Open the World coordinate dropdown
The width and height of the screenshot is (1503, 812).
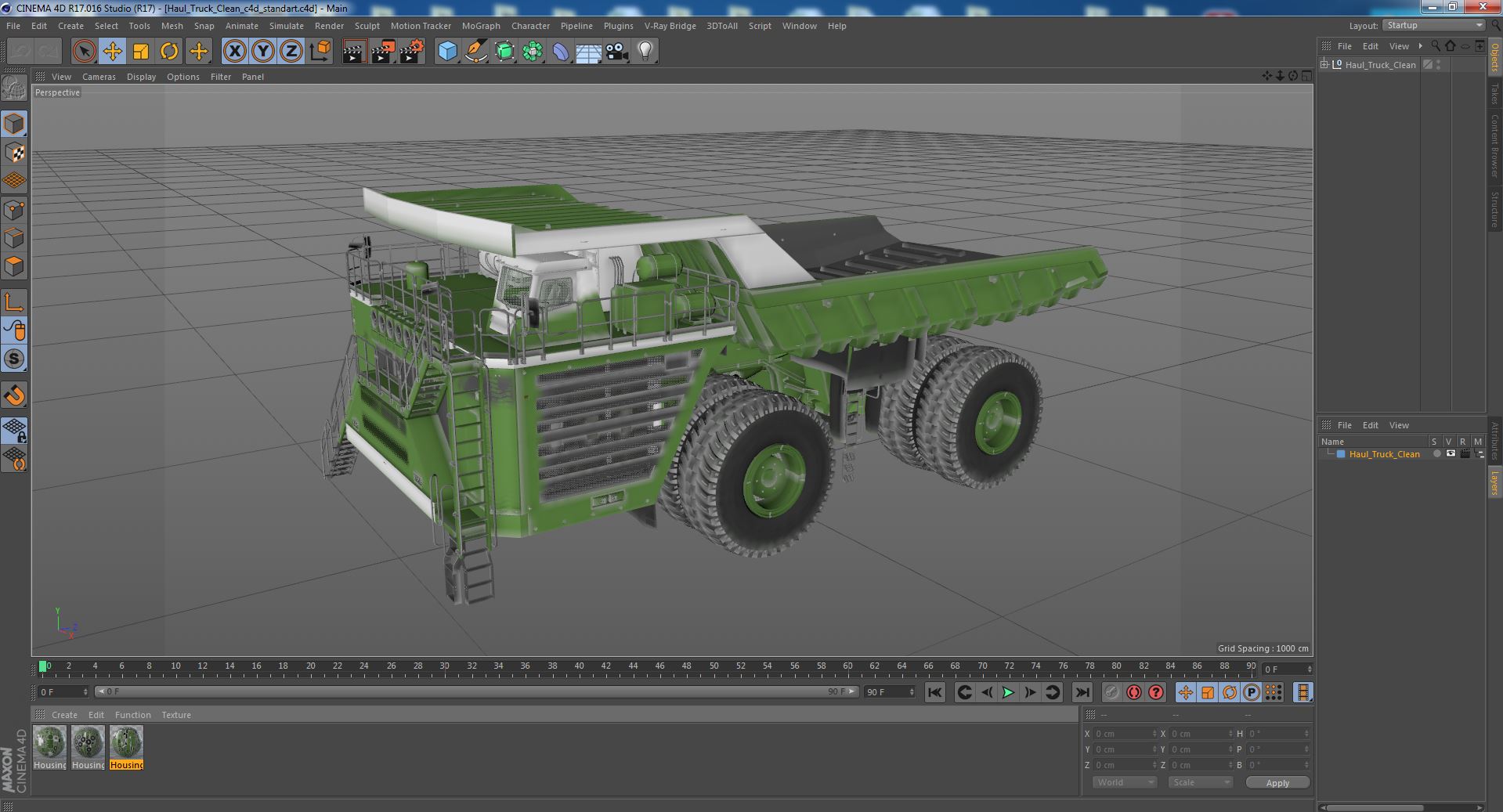click(1124, 782)
